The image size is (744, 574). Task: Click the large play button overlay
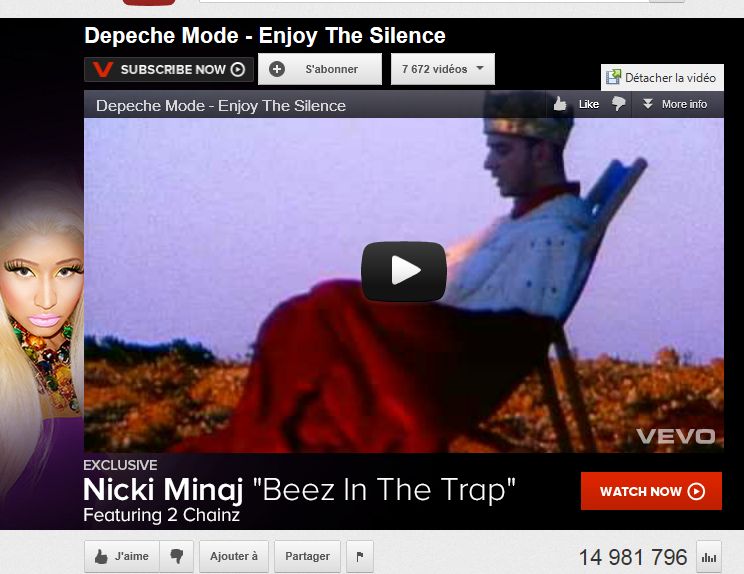404,271
